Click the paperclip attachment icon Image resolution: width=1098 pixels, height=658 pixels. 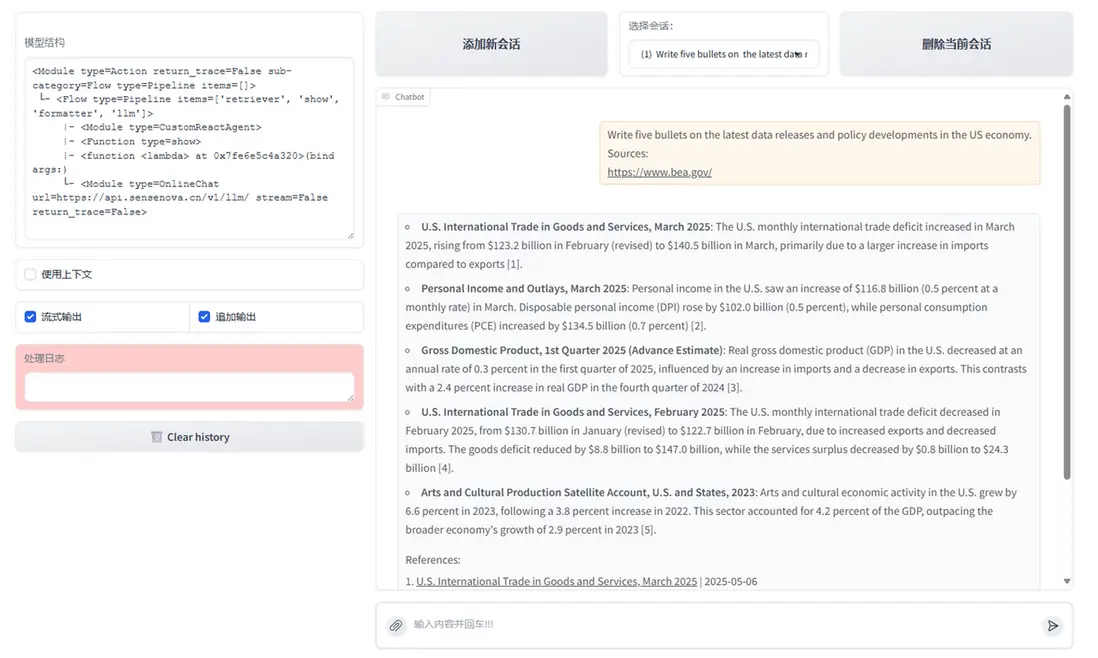click(396, 625)
